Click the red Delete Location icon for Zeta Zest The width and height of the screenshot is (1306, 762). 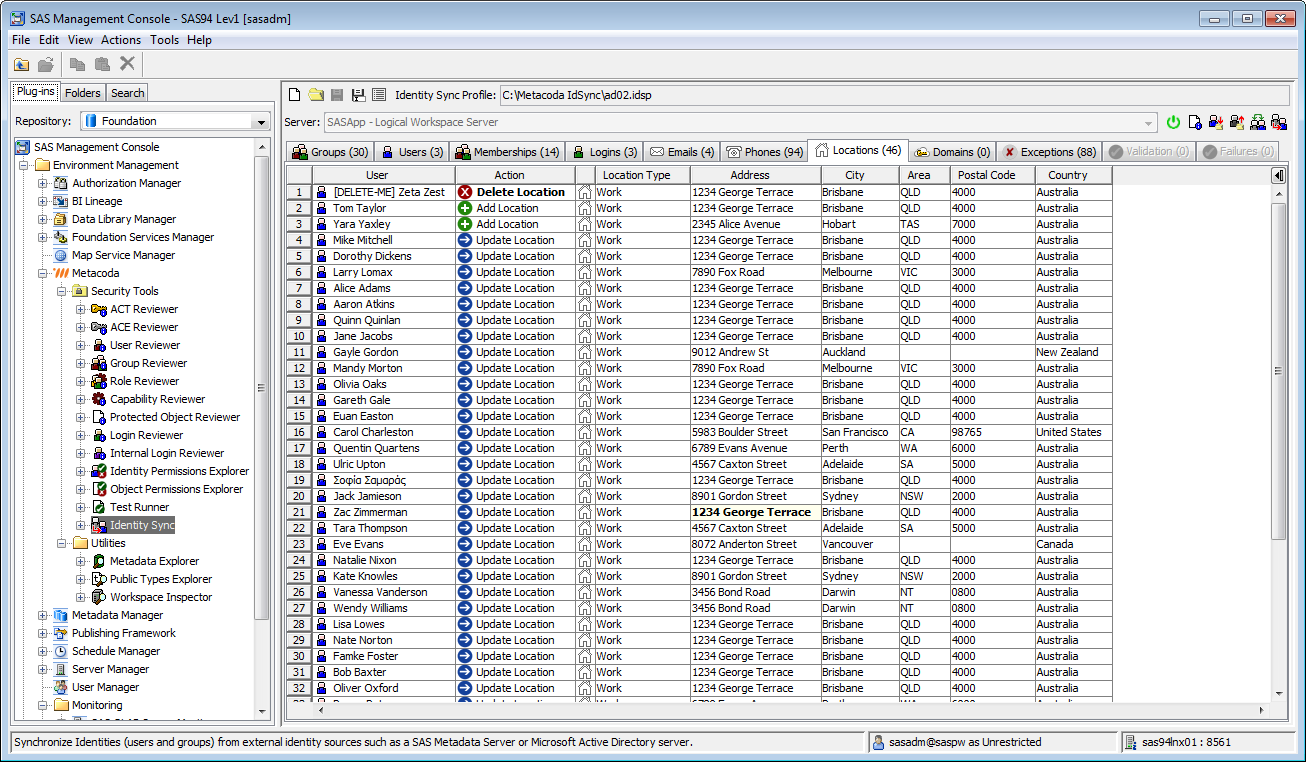(x=465, y=192)
